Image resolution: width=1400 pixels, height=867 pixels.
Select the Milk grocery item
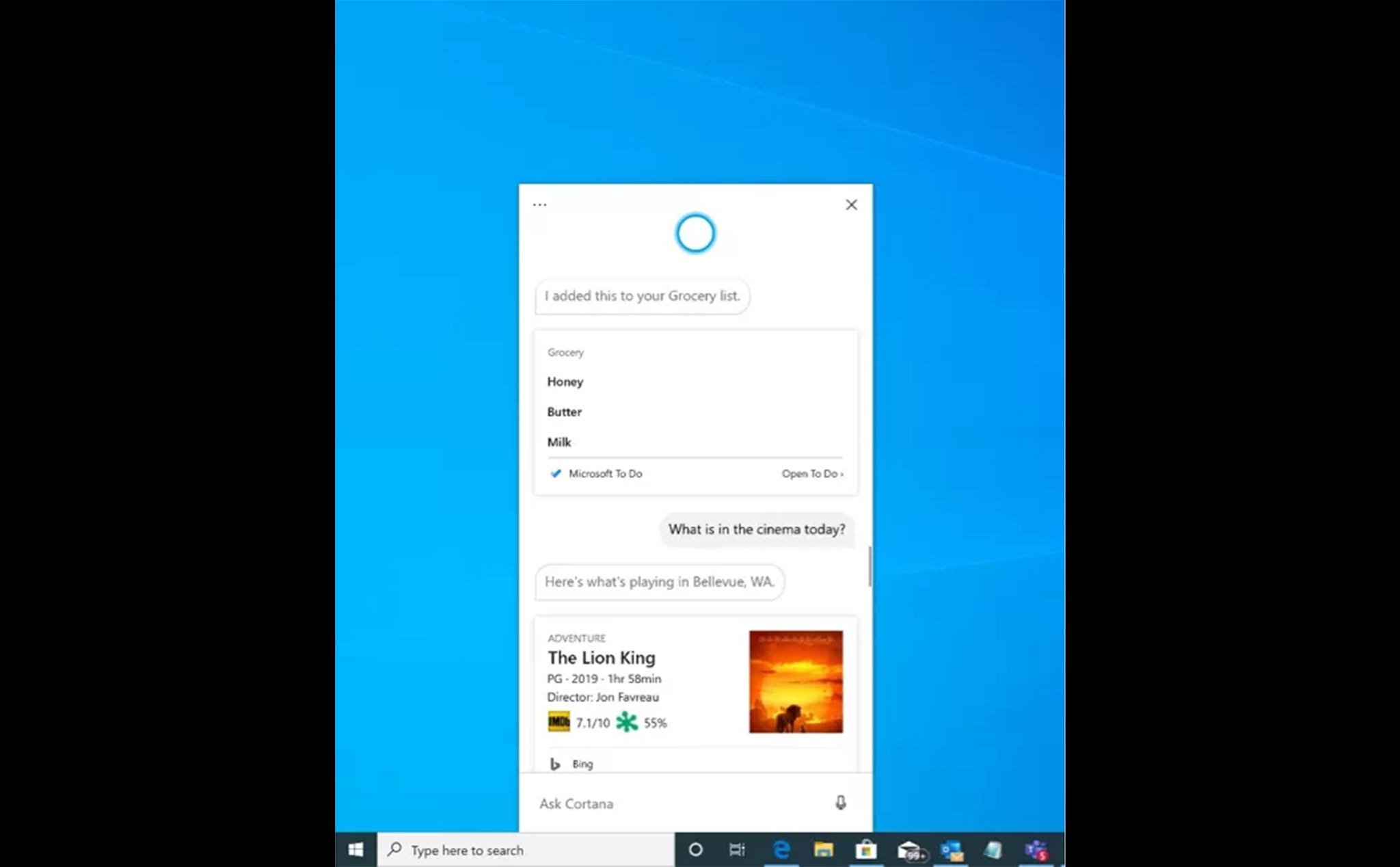point(558,442)
